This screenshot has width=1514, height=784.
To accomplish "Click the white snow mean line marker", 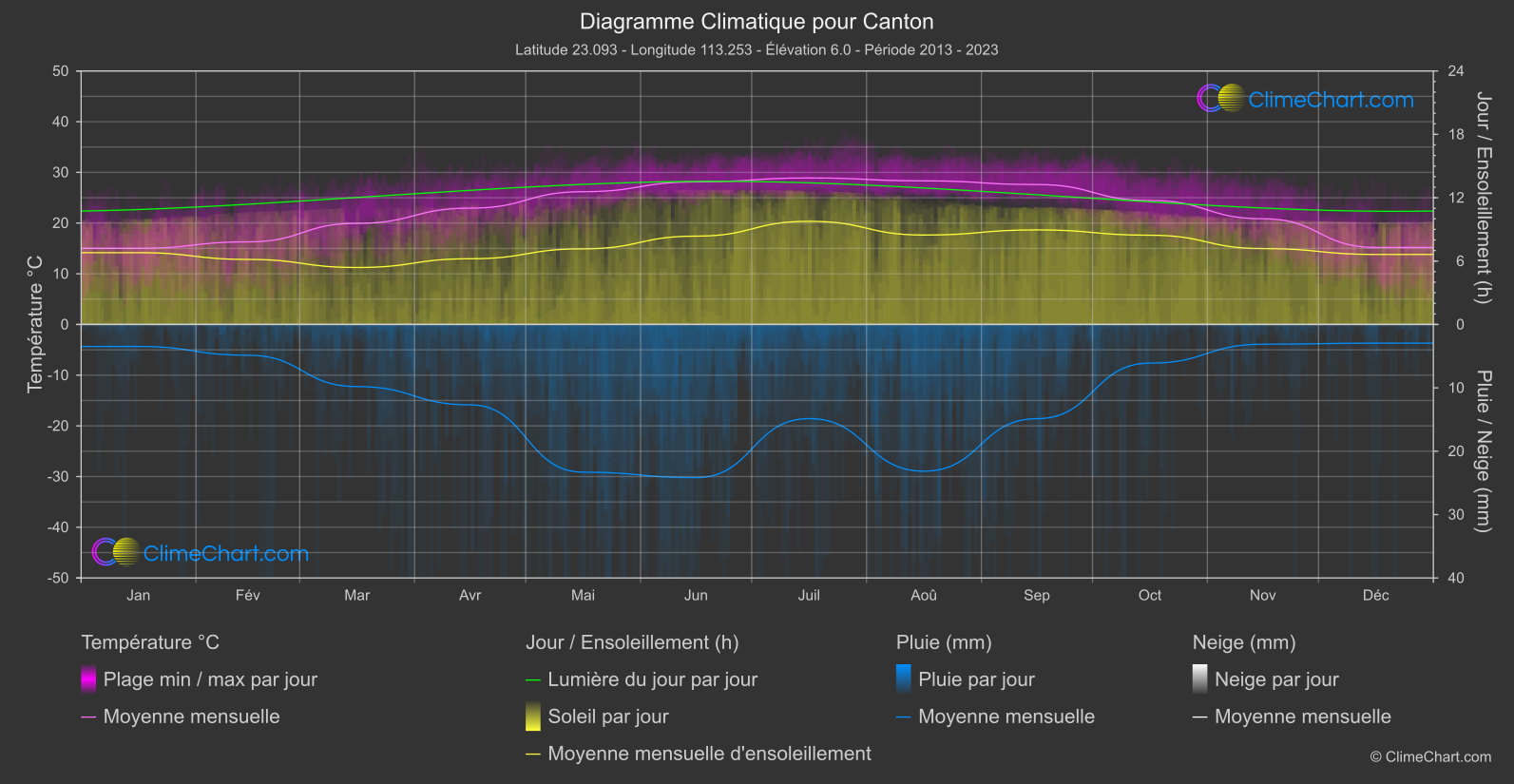I will coord(1200,717).
